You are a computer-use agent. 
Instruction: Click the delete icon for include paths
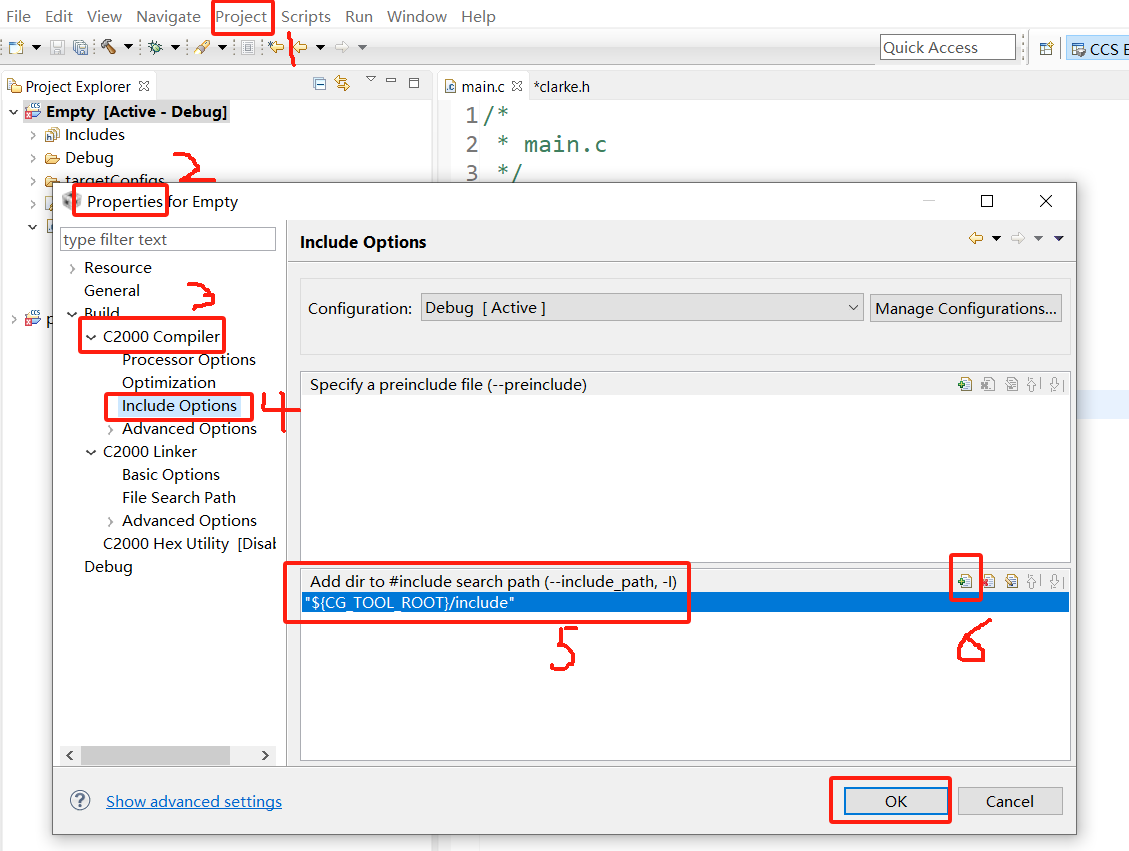click(989, 580)
